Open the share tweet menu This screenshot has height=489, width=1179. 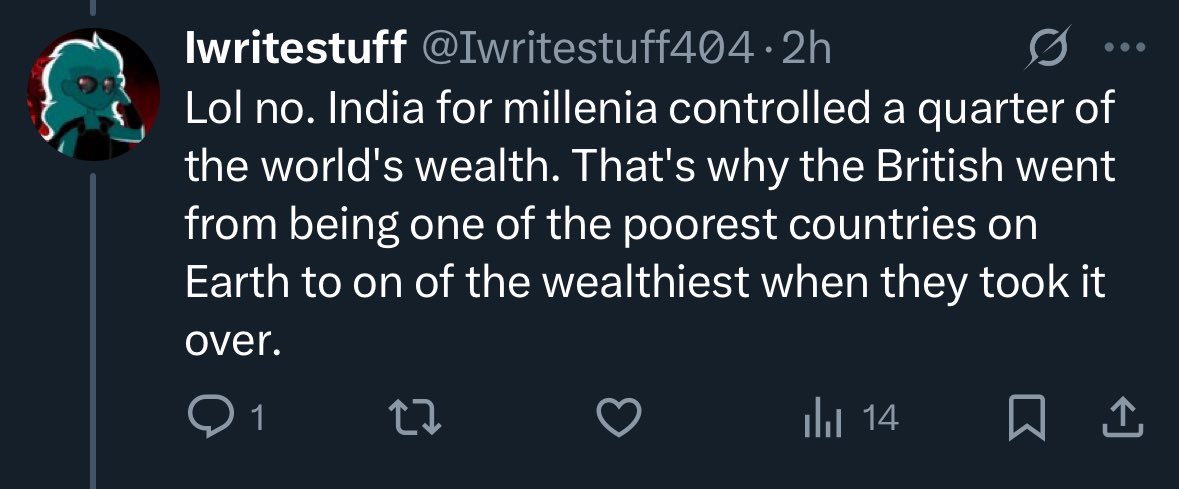coord(1123,418)
